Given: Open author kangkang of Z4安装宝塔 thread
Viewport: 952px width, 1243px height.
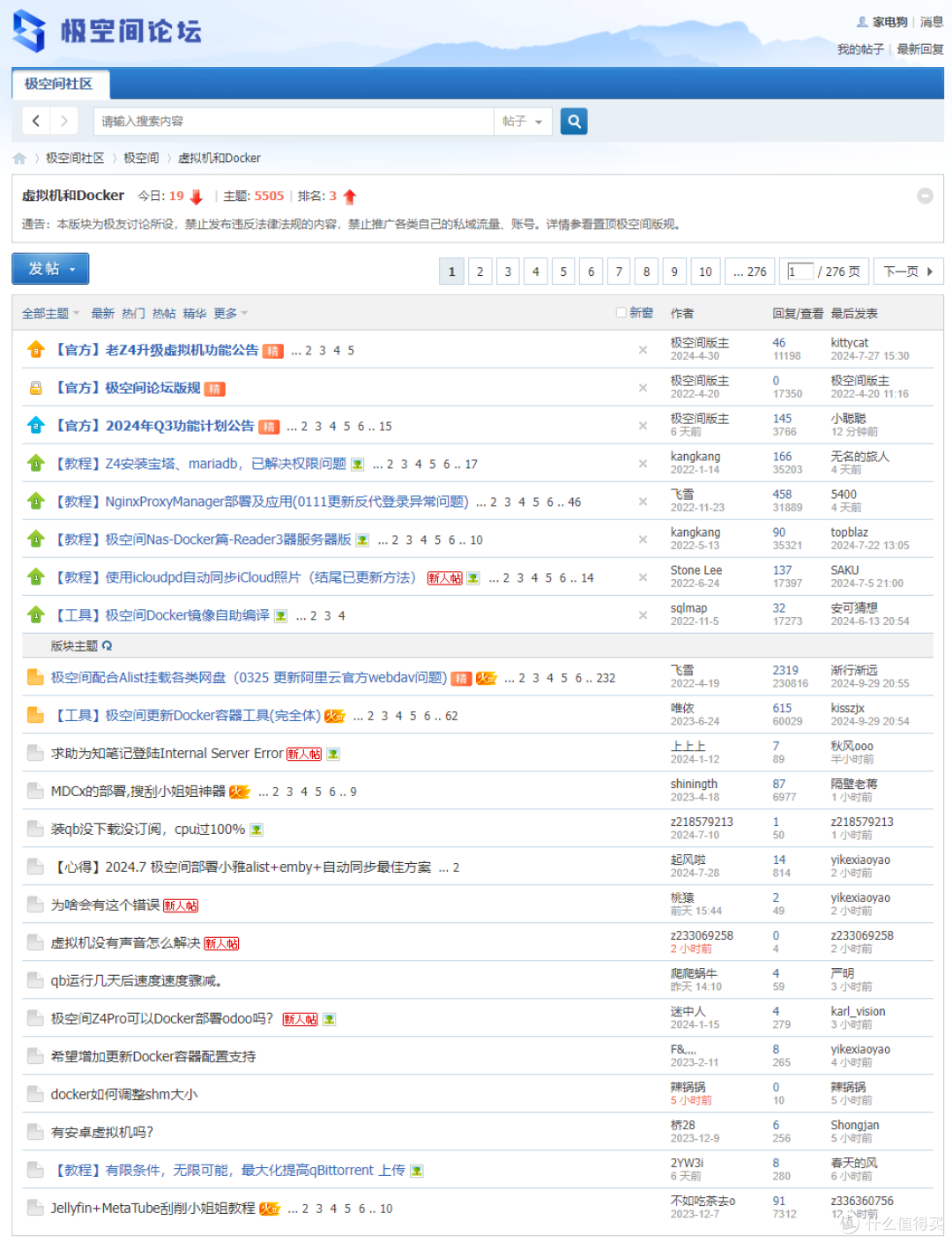Looking at the screenshot, I should [695, 457].
